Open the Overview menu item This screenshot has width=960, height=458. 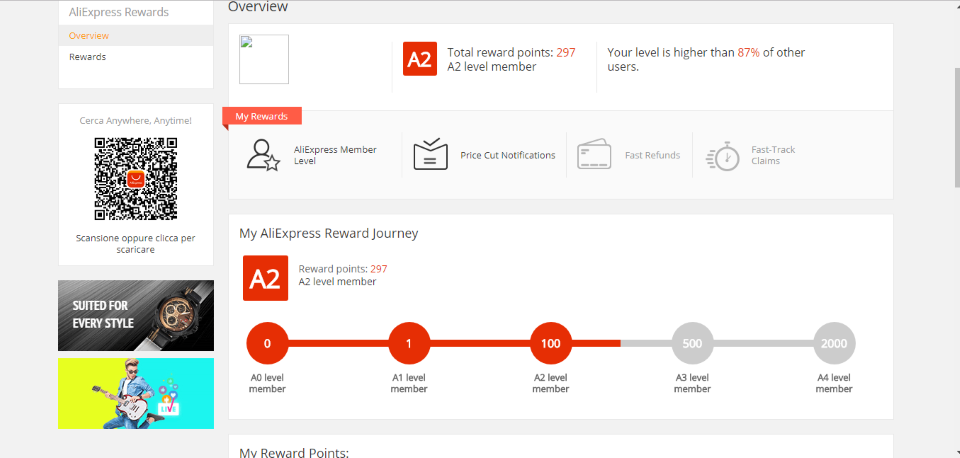(89, 36)
